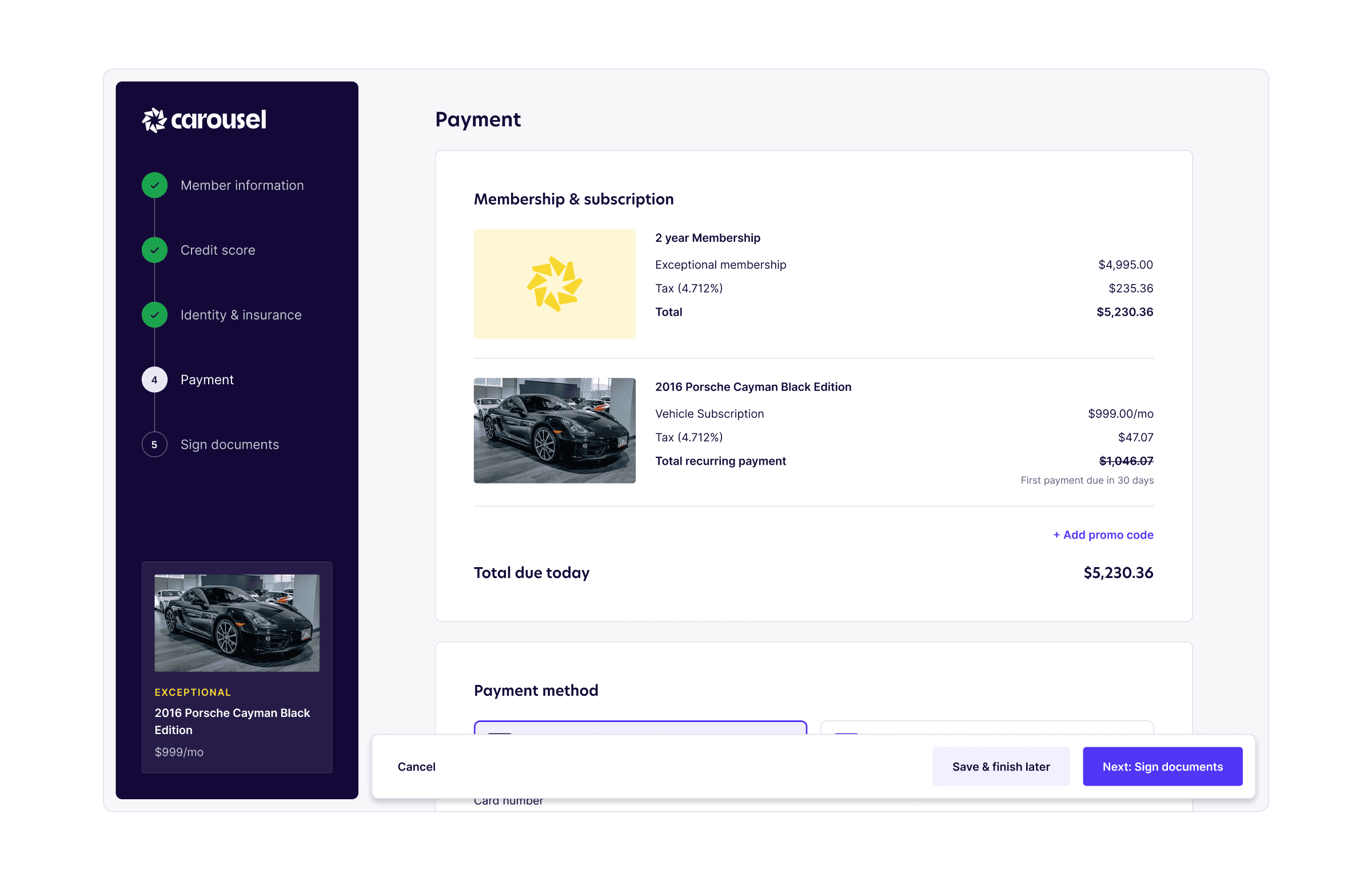Click the step 4 circle beside Payment

(154, 380)
